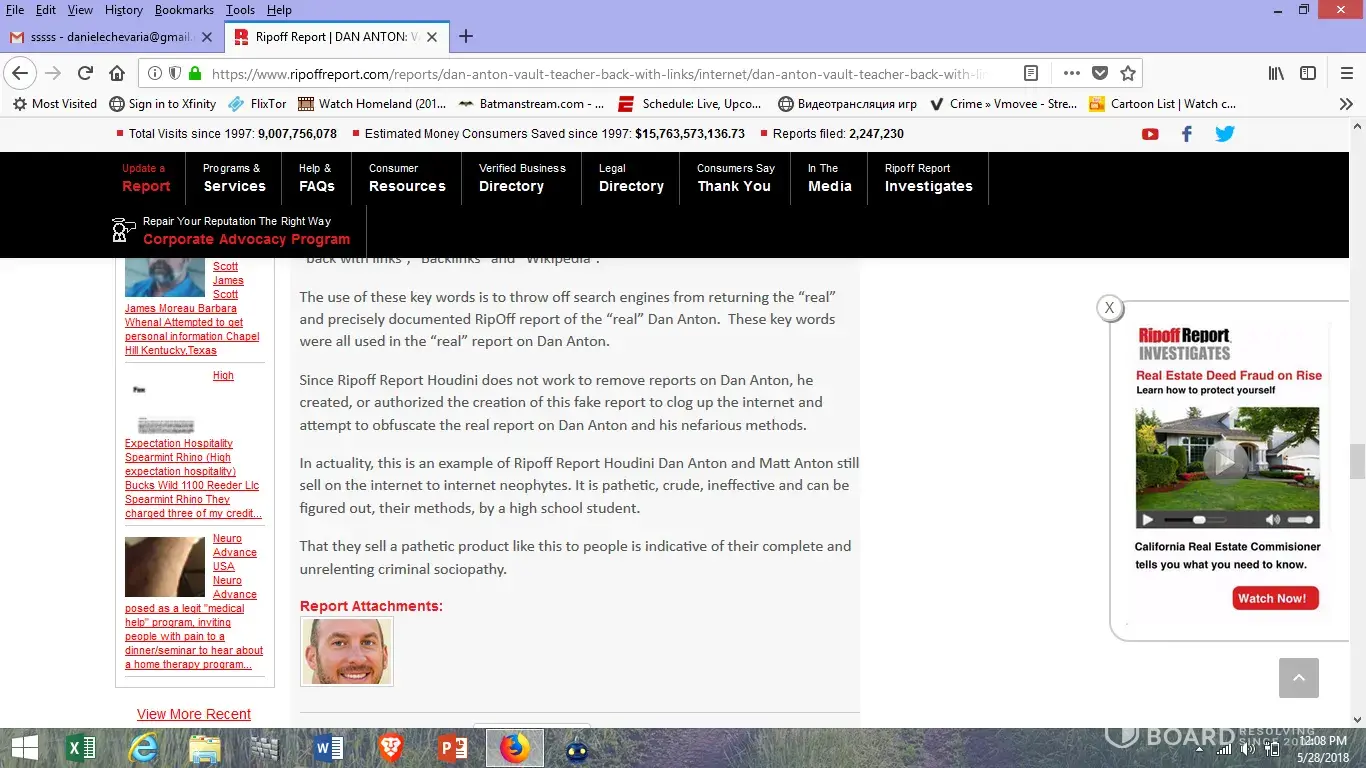This screenshot has height=768, width=1366.
Task: Go to the Firefox home page
Action: point(117,73)
